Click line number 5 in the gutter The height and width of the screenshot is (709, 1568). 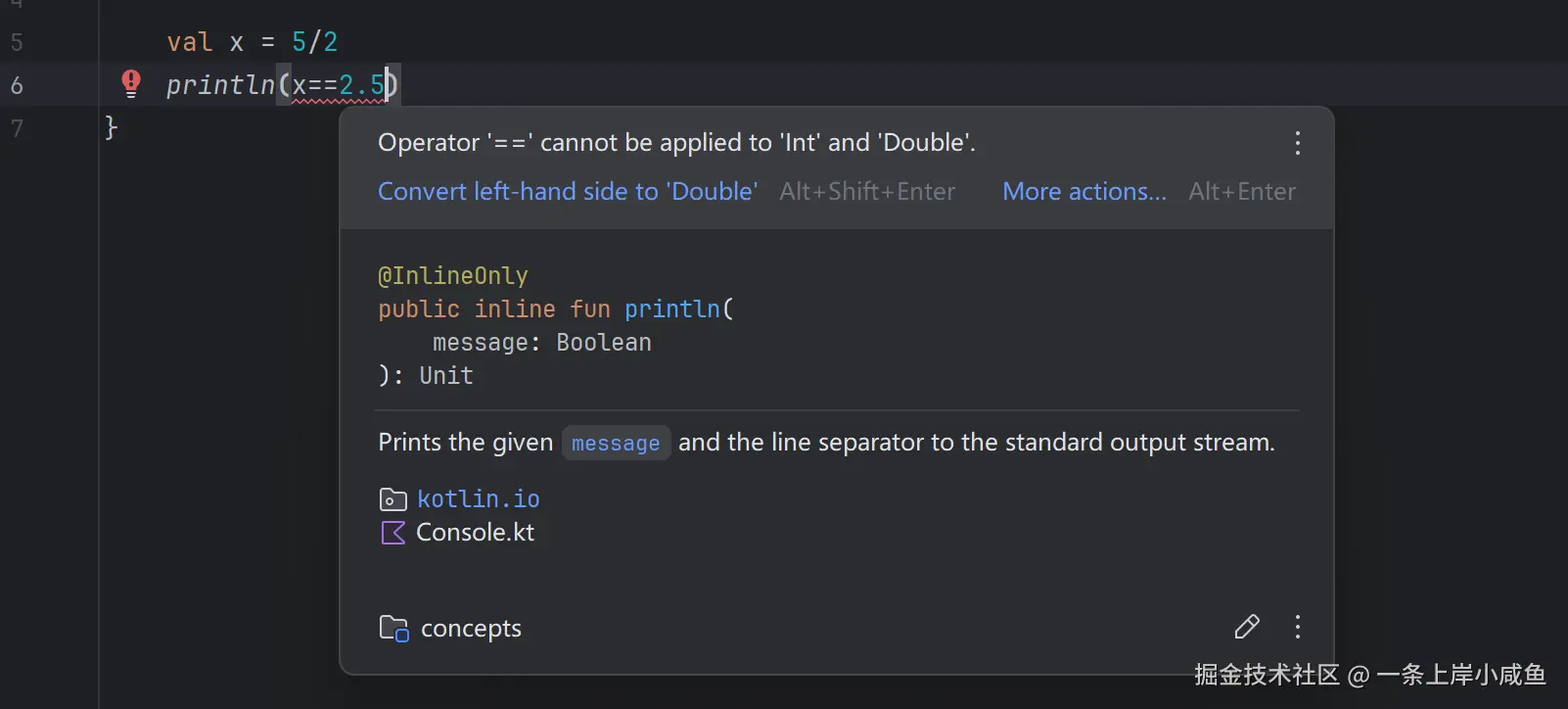tap(17, 42)
